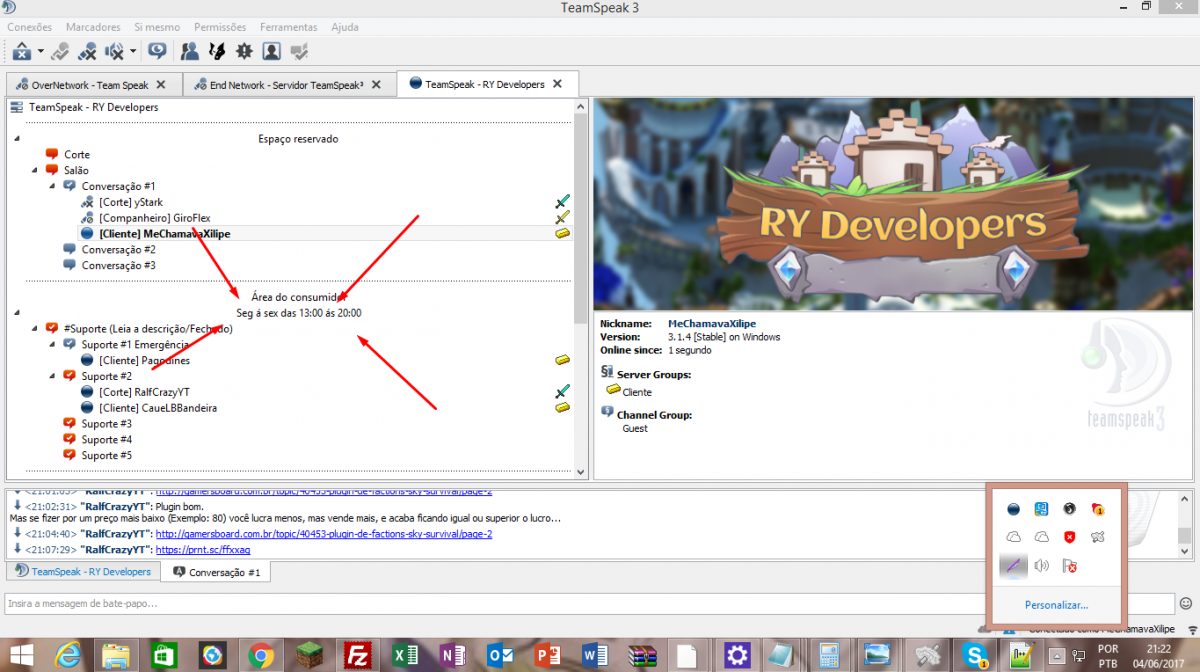The height and width of the screenshot is (672, 1200).
Task: Open the dropdown arrow beside the first toolbar icon
Action: click(x=41, y=51)
